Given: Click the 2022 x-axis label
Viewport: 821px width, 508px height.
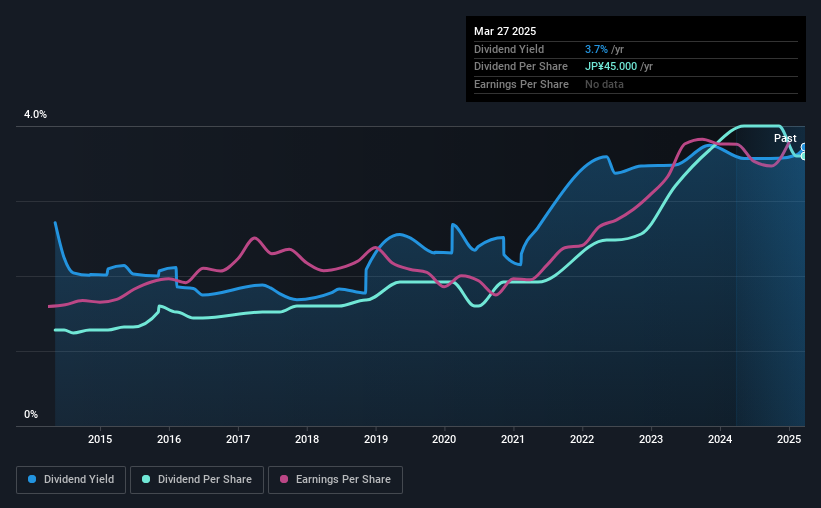Looking at the screenshot, I should click(x=582, y=439).
